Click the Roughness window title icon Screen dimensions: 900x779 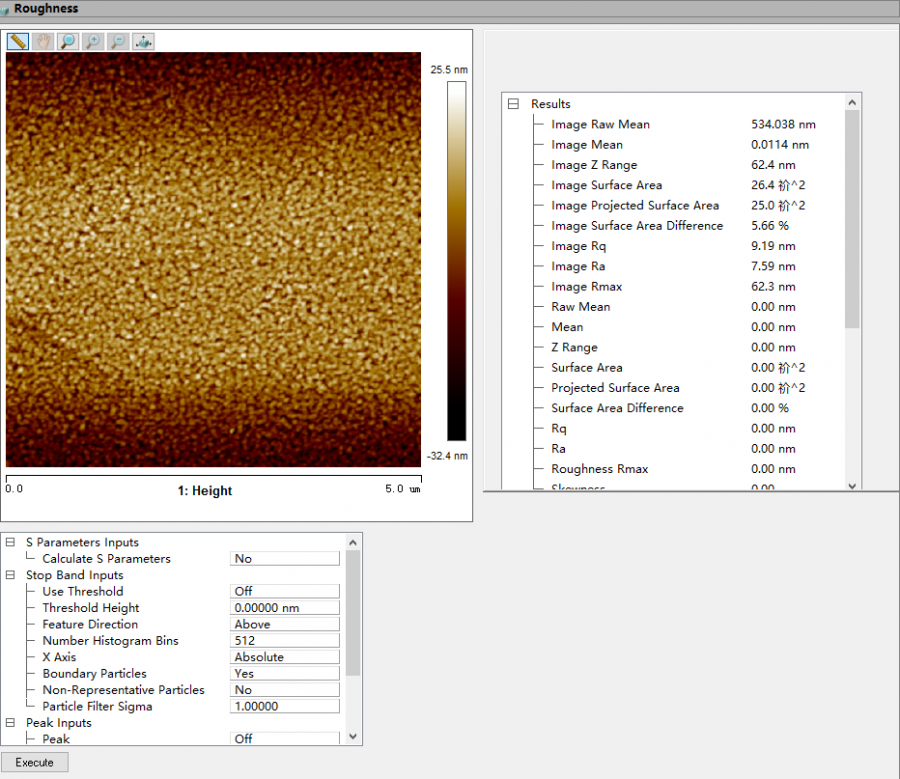click(x=6, y=8)
